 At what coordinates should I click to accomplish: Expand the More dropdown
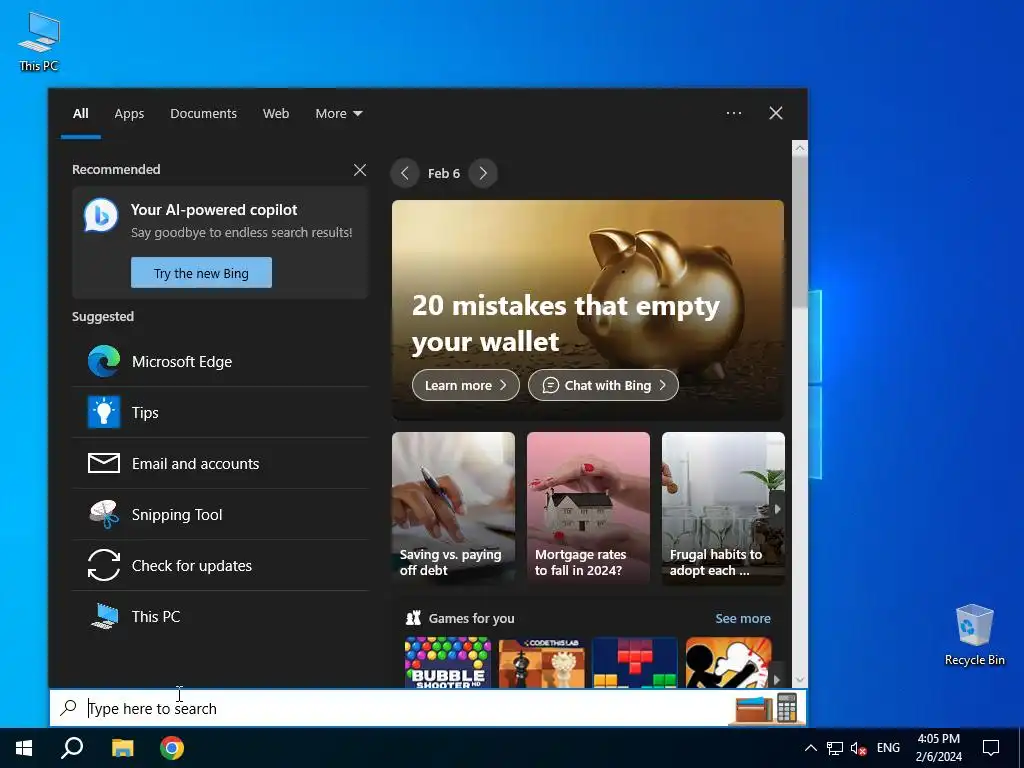click(338, 113)
